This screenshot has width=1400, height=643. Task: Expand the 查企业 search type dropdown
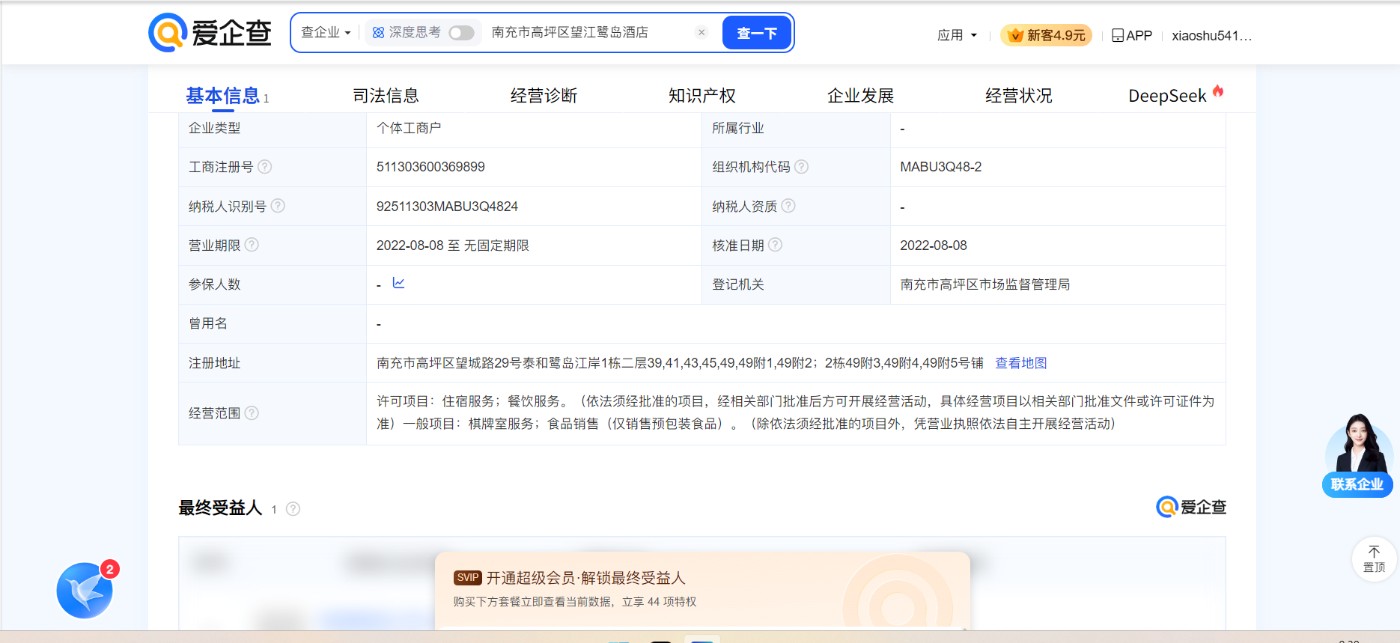[326, 33]
